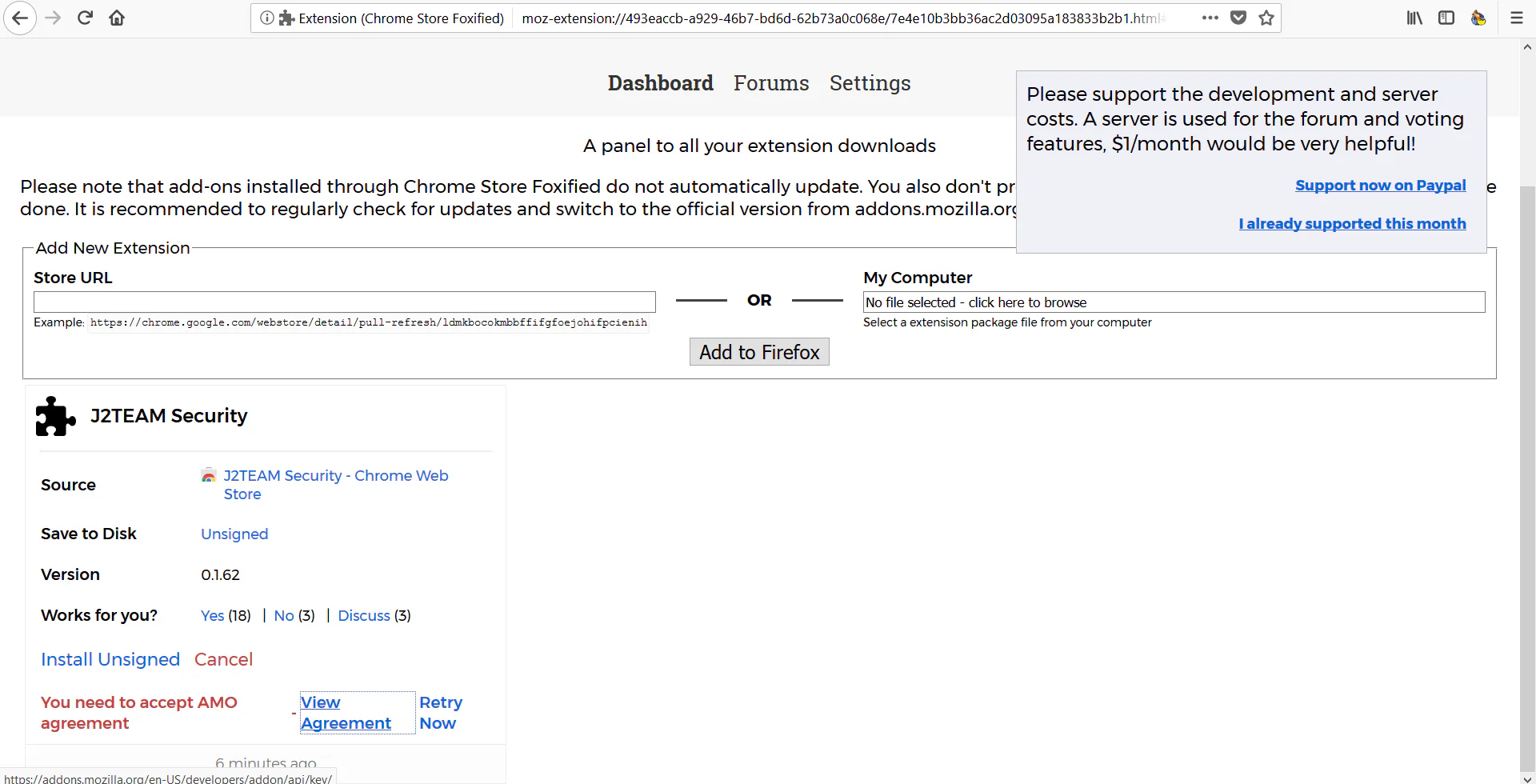Open the Library bookshelf icon
Viewport: 1536px width, 784px height.
click(1414, 18)
